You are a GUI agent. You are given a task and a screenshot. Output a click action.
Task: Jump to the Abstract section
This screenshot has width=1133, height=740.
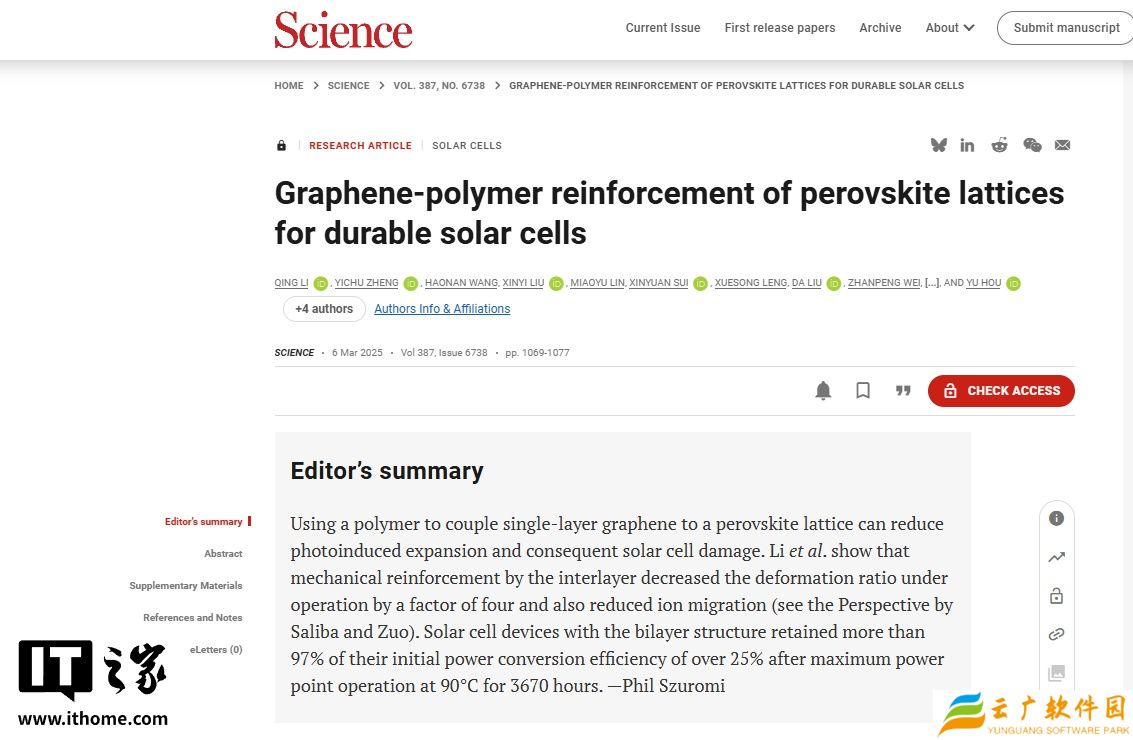[x=223, y=554]
